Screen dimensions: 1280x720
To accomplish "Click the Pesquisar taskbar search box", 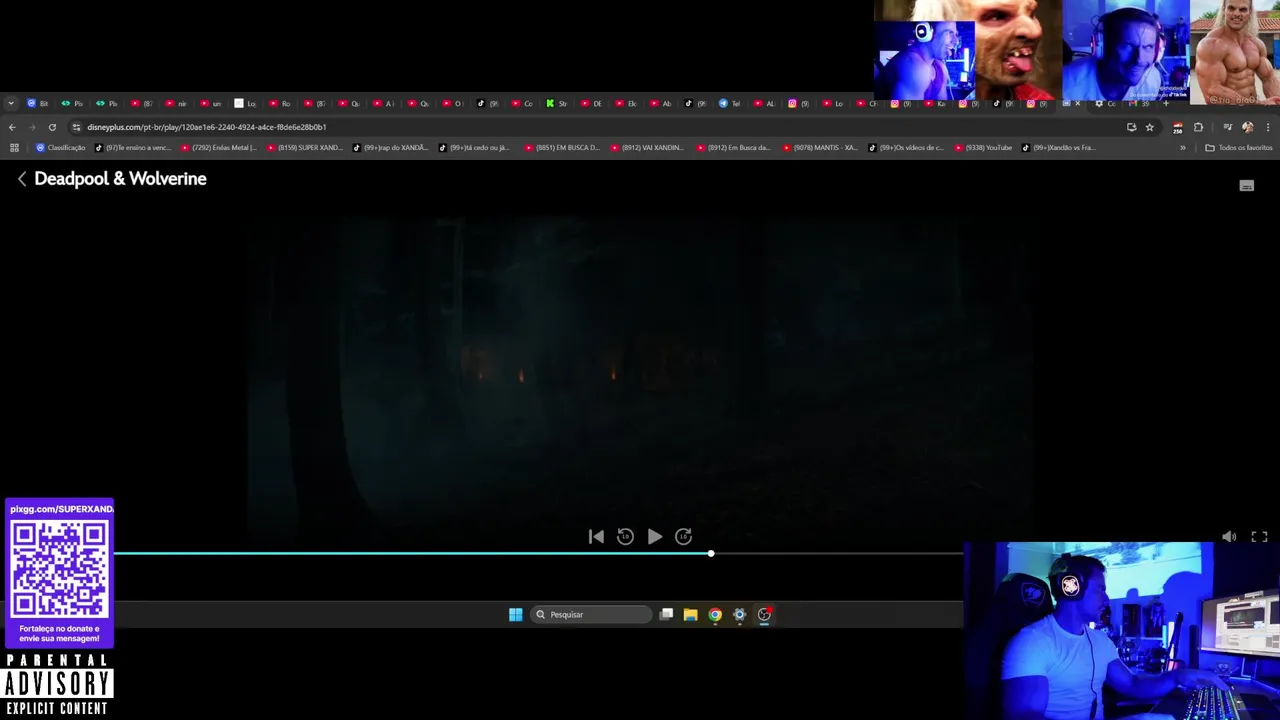I will pos(590,615).
